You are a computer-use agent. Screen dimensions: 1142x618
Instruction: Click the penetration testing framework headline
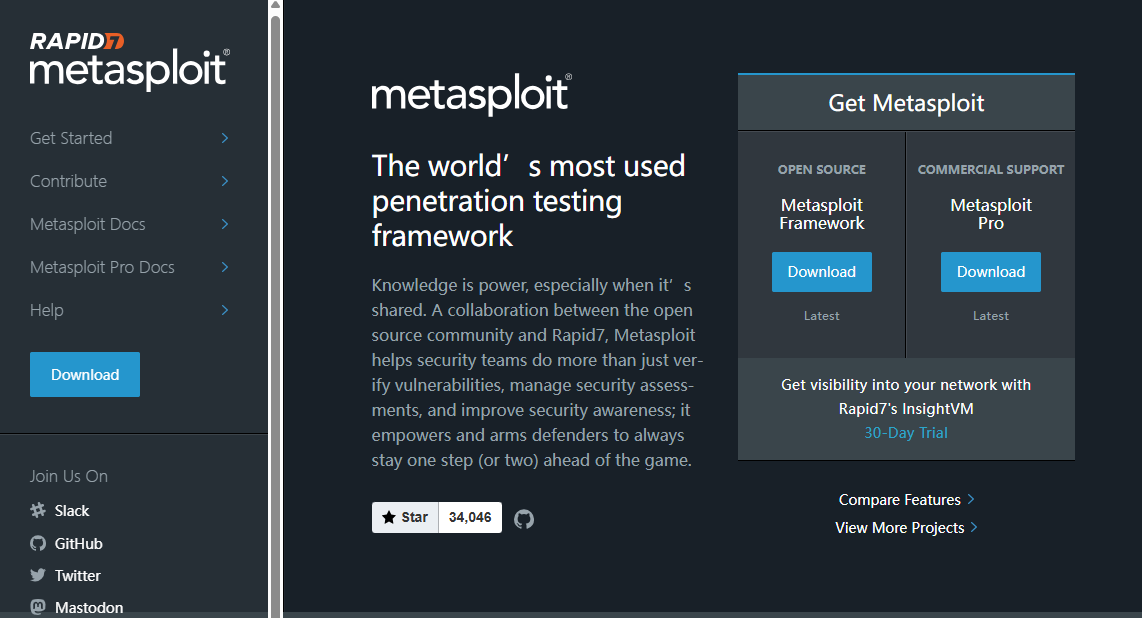[529, 201]
